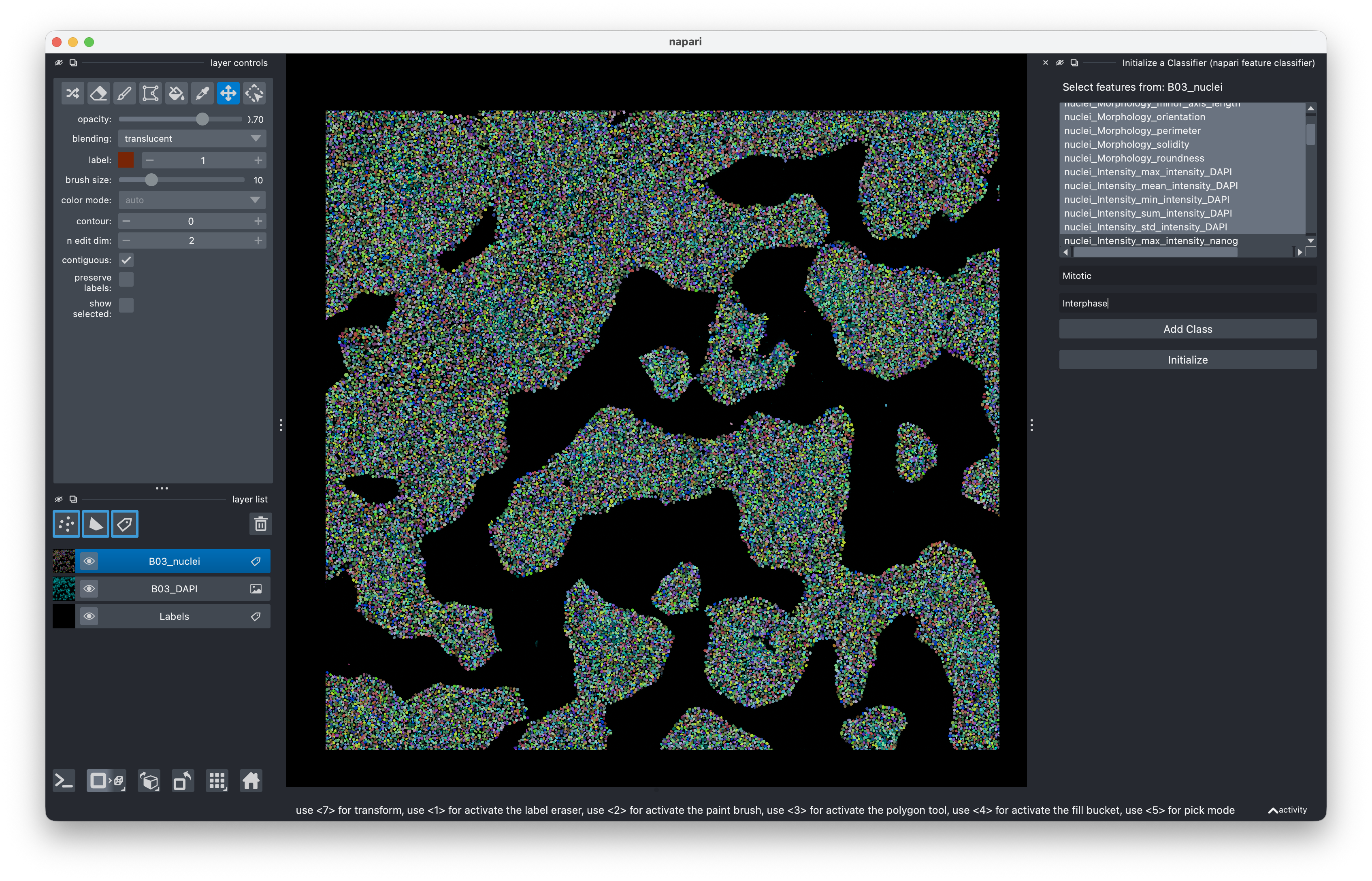The height and width of the screenshot is (881, 1372).
Task: Expand the extra layer controls options
Action: (x=162, y=488)
